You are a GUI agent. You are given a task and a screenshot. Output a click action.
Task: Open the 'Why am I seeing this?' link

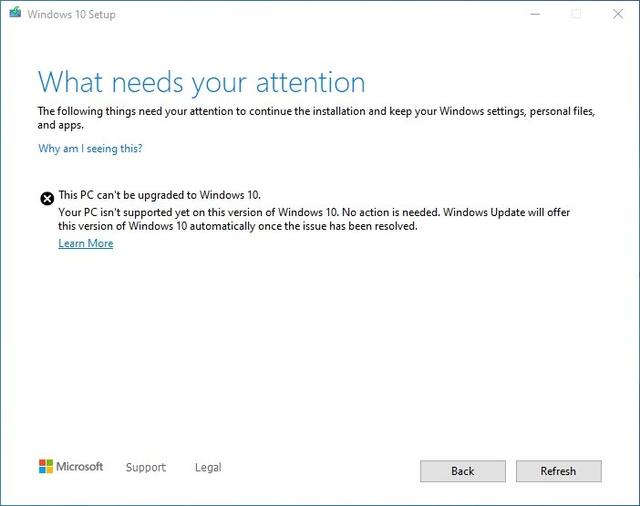point(90,149)
